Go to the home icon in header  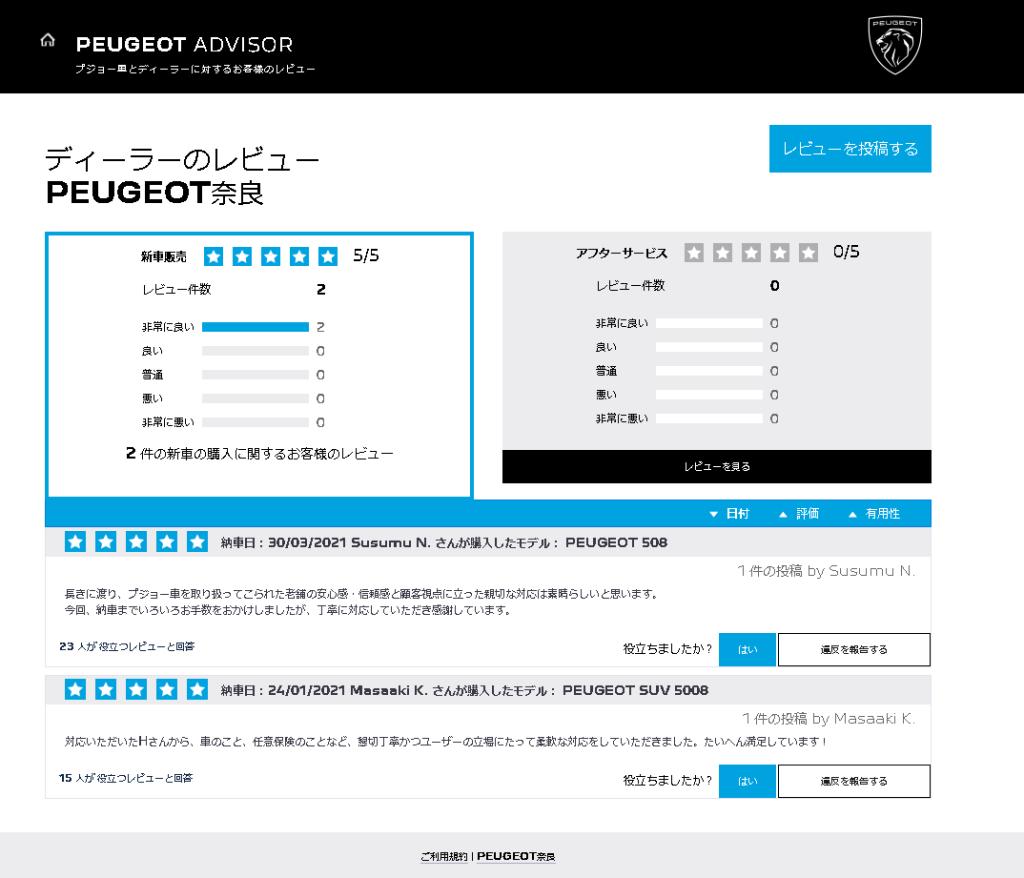(x=48, y=41)
